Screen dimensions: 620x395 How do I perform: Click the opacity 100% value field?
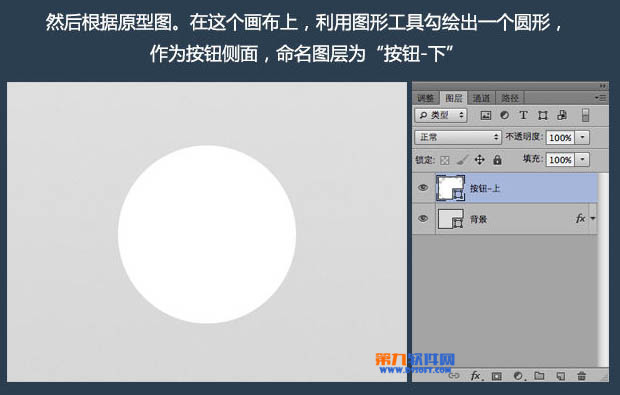(560, 138)
